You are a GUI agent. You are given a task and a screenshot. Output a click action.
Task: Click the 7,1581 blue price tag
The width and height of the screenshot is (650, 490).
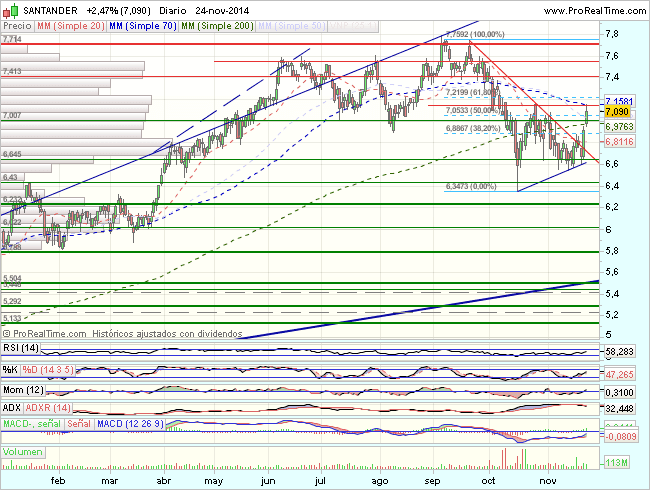click(619, 101)
